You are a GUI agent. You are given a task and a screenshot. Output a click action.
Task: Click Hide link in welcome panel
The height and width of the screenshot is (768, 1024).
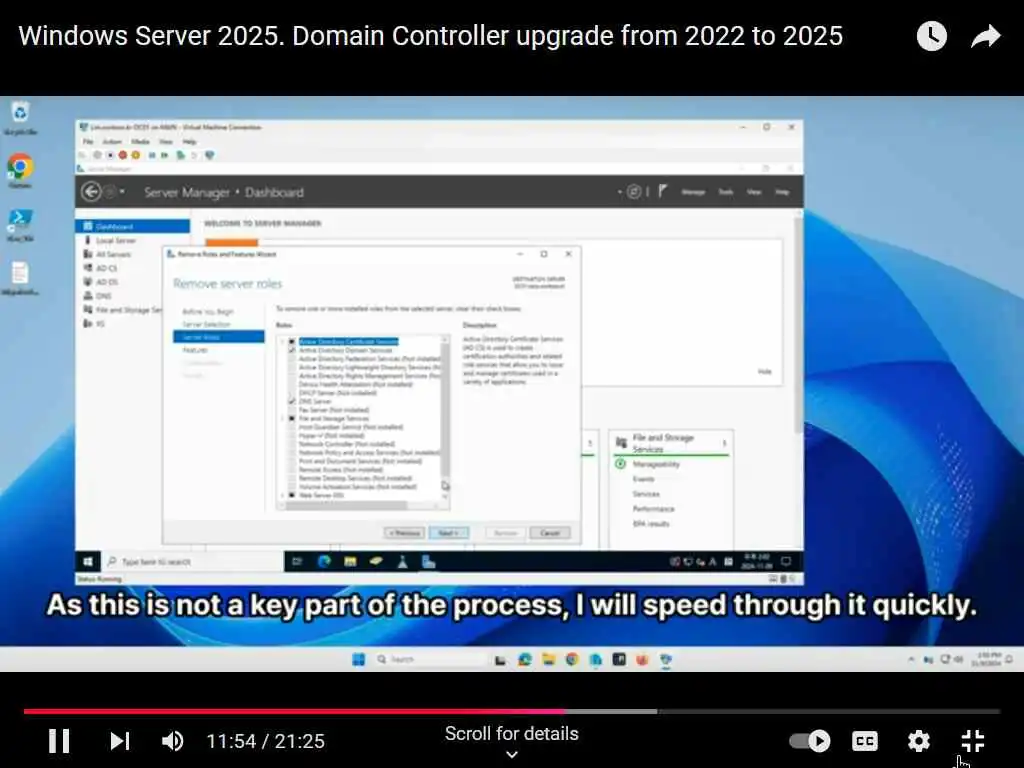[765, 372]
